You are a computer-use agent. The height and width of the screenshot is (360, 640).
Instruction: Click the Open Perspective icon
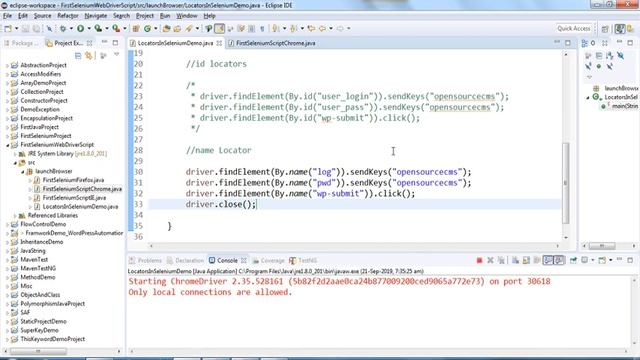pos(605,29)
